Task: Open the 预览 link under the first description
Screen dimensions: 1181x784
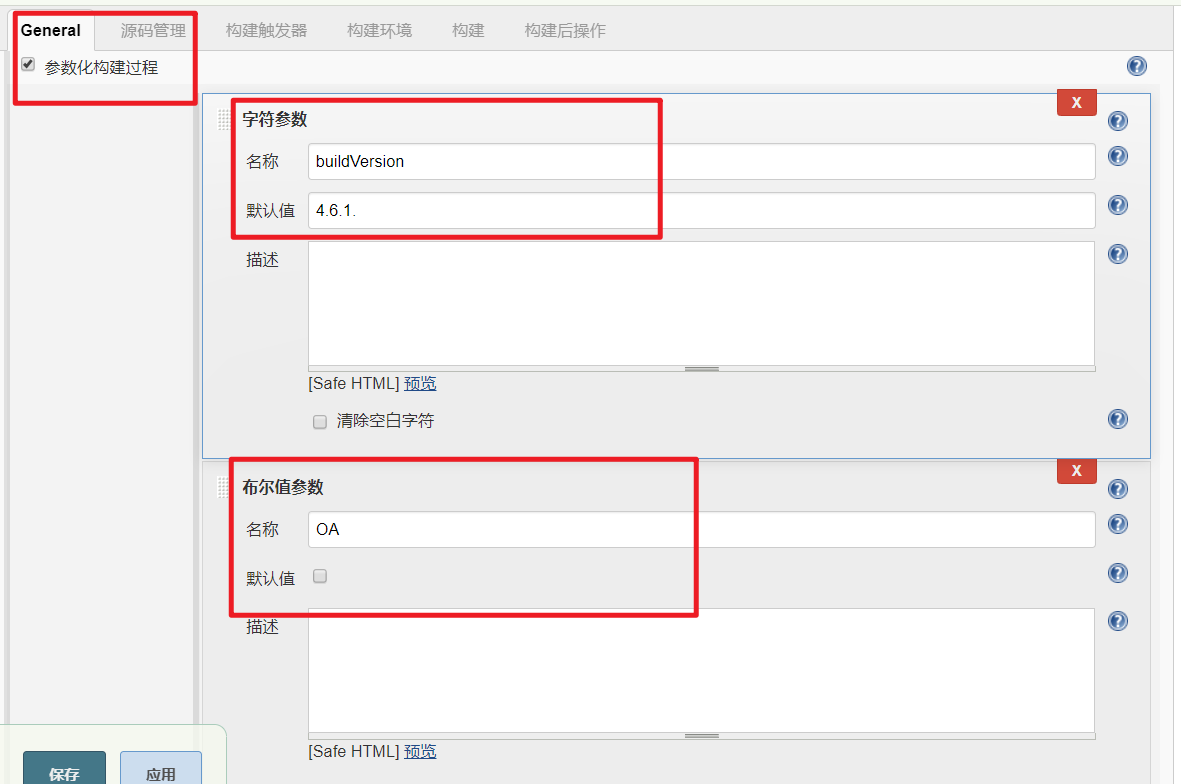Action: 419,383
